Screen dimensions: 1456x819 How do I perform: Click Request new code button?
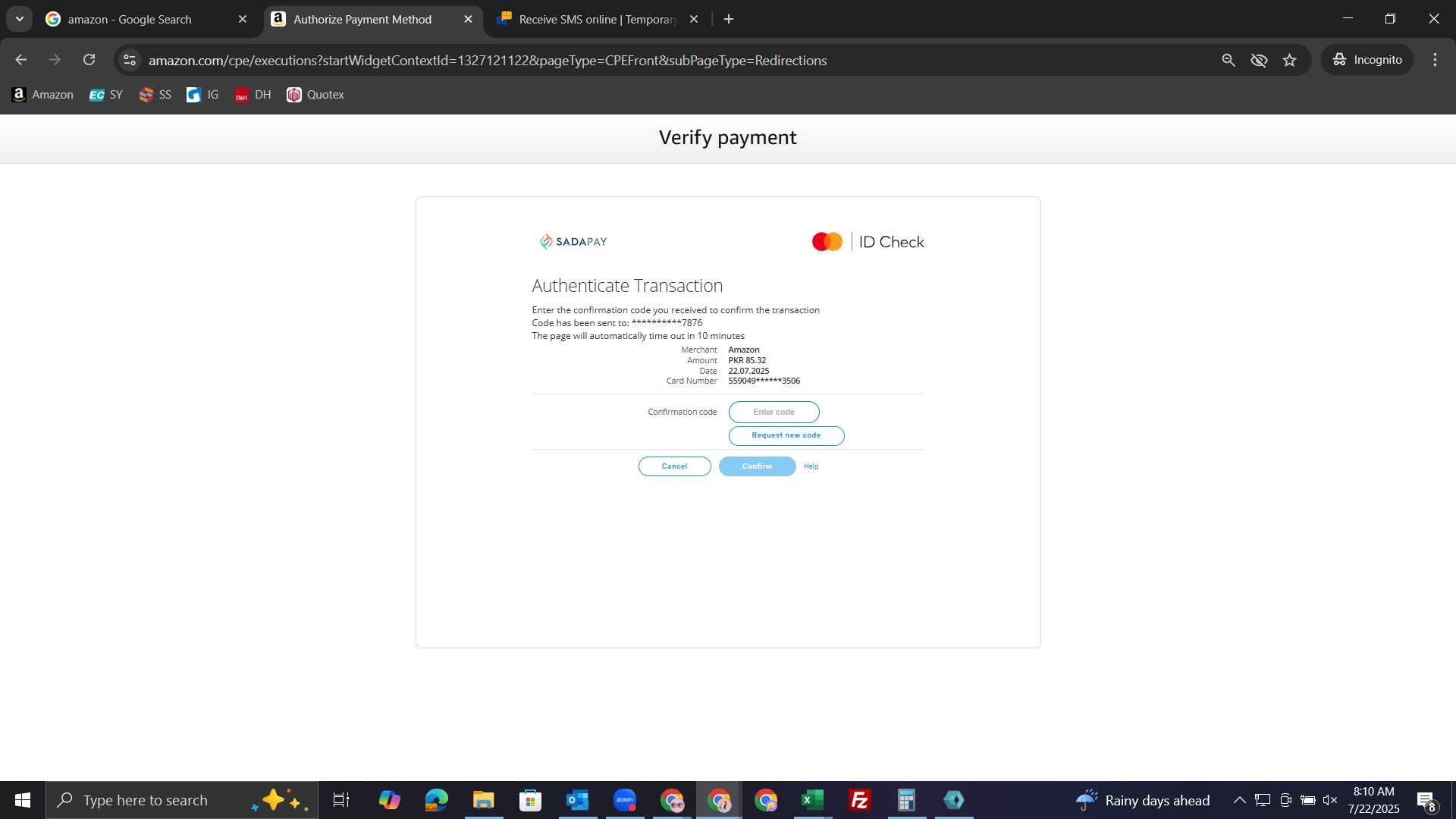tap(786, 435)
